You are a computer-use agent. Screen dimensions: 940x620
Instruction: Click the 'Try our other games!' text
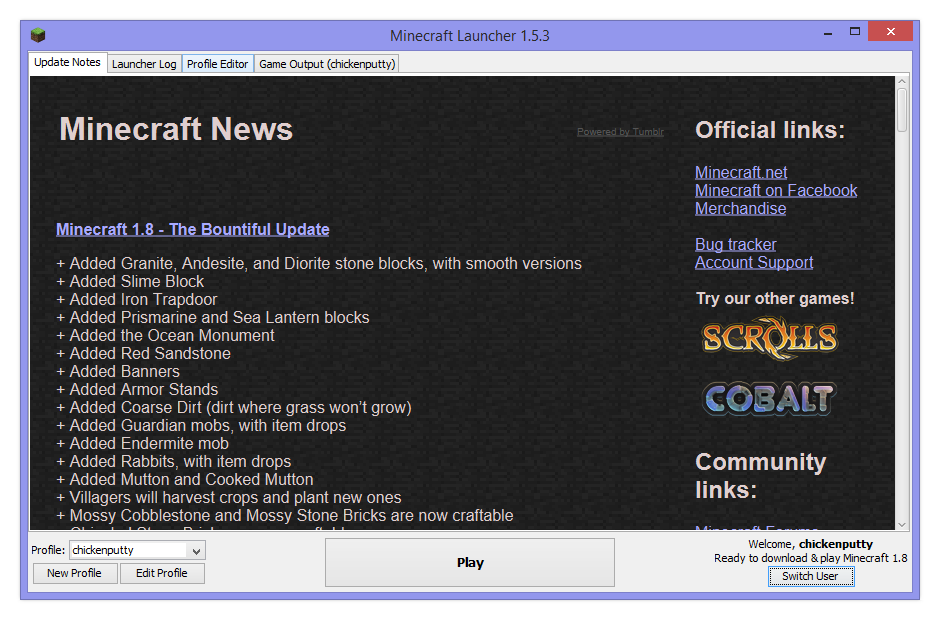(775, 299)
